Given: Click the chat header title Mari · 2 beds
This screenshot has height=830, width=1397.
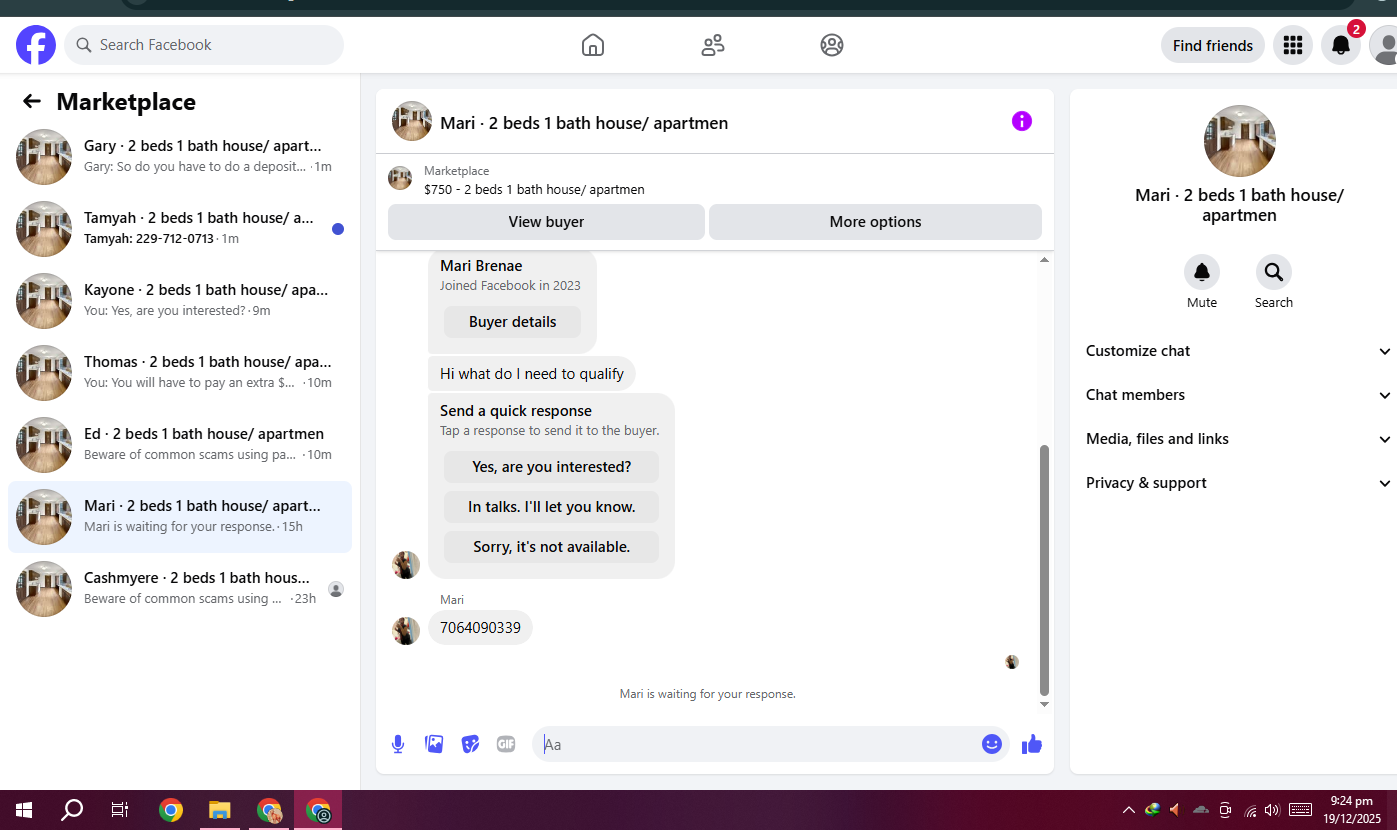Looking at the screenshot, I should click(x=584, y=123).
